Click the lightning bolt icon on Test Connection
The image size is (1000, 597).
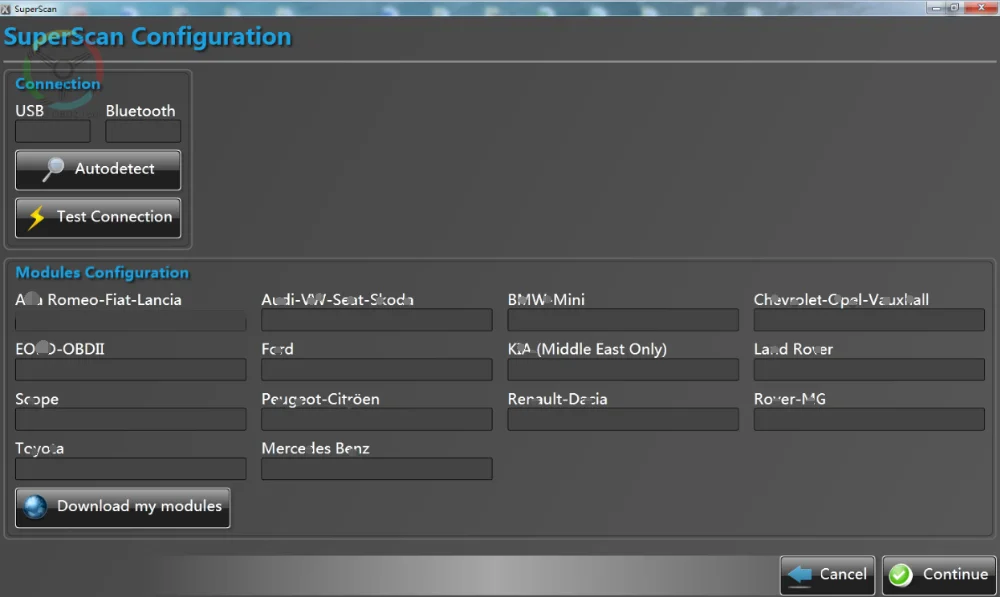pyautogui.click(x=37, y=217)
